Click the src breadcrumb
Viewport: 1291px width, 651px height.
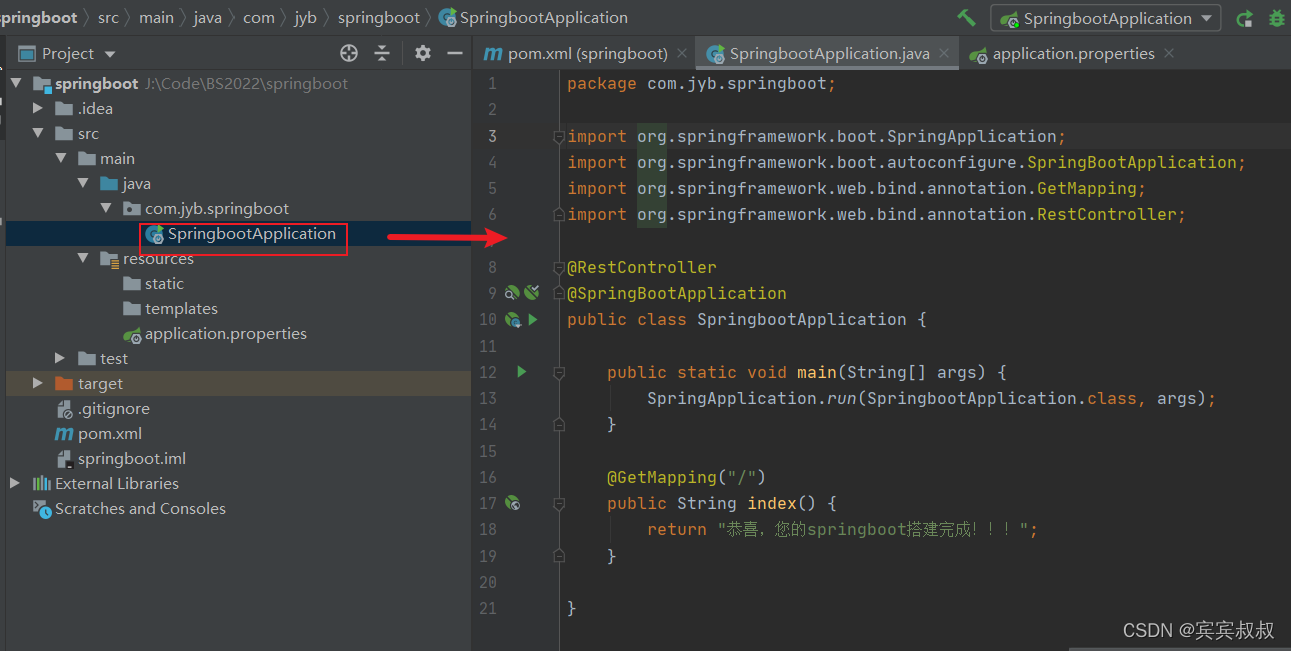(108, 17)
